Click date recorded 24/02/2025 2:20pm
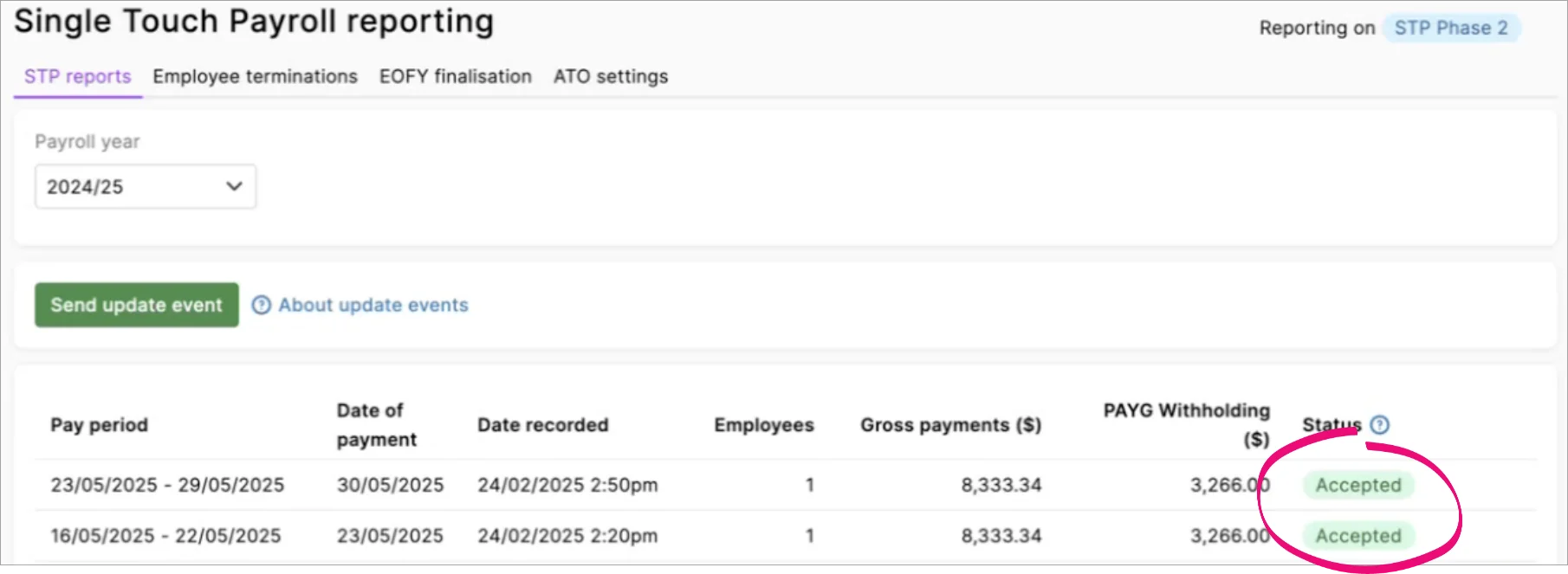This screenshot has width=1568, height=574. click(x=567, y=536)
